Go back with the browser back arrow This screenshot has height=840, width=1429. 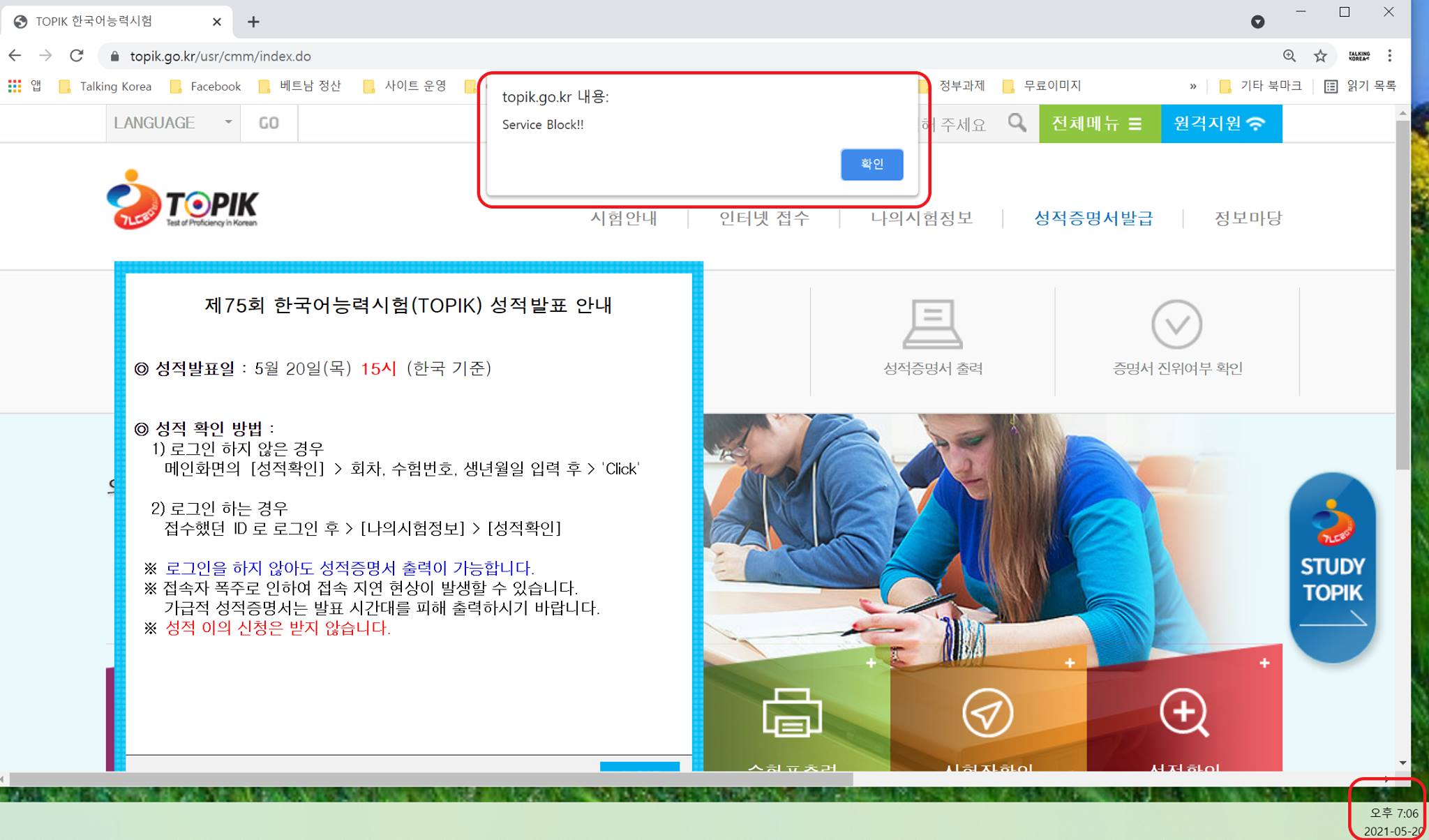coord(15,56)
